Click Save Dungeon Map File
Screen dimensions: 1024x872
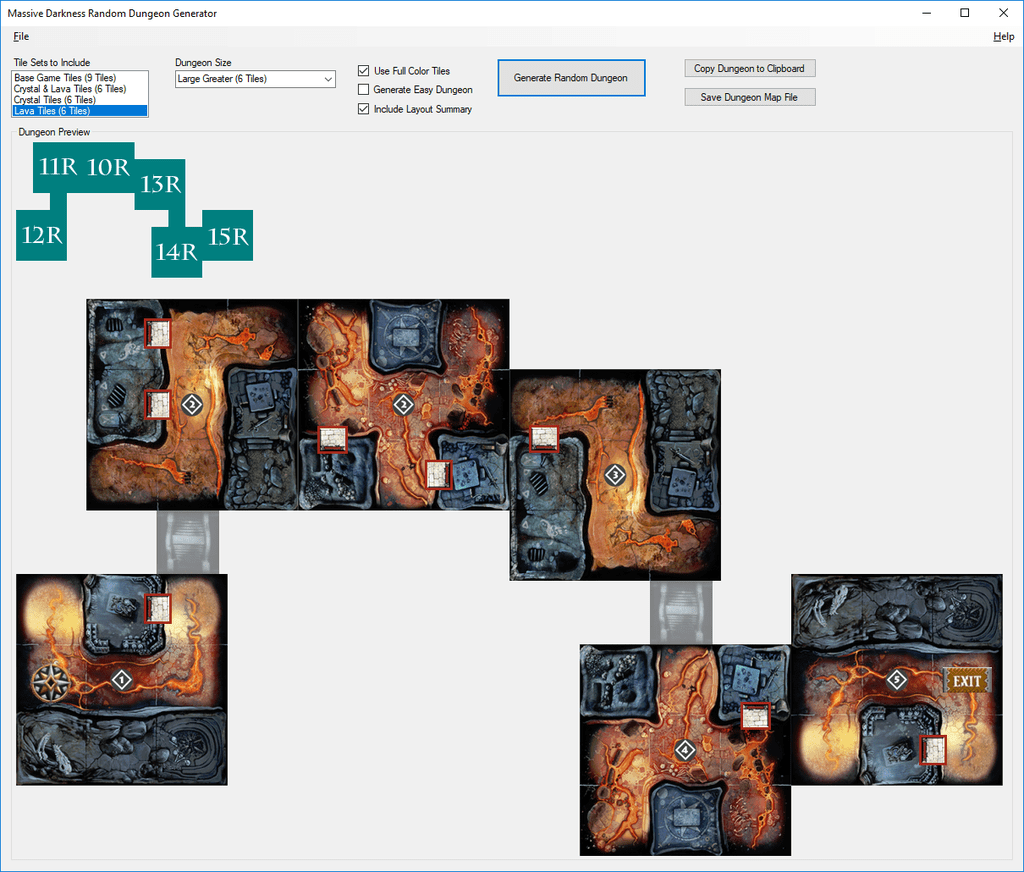pos(750,97)
